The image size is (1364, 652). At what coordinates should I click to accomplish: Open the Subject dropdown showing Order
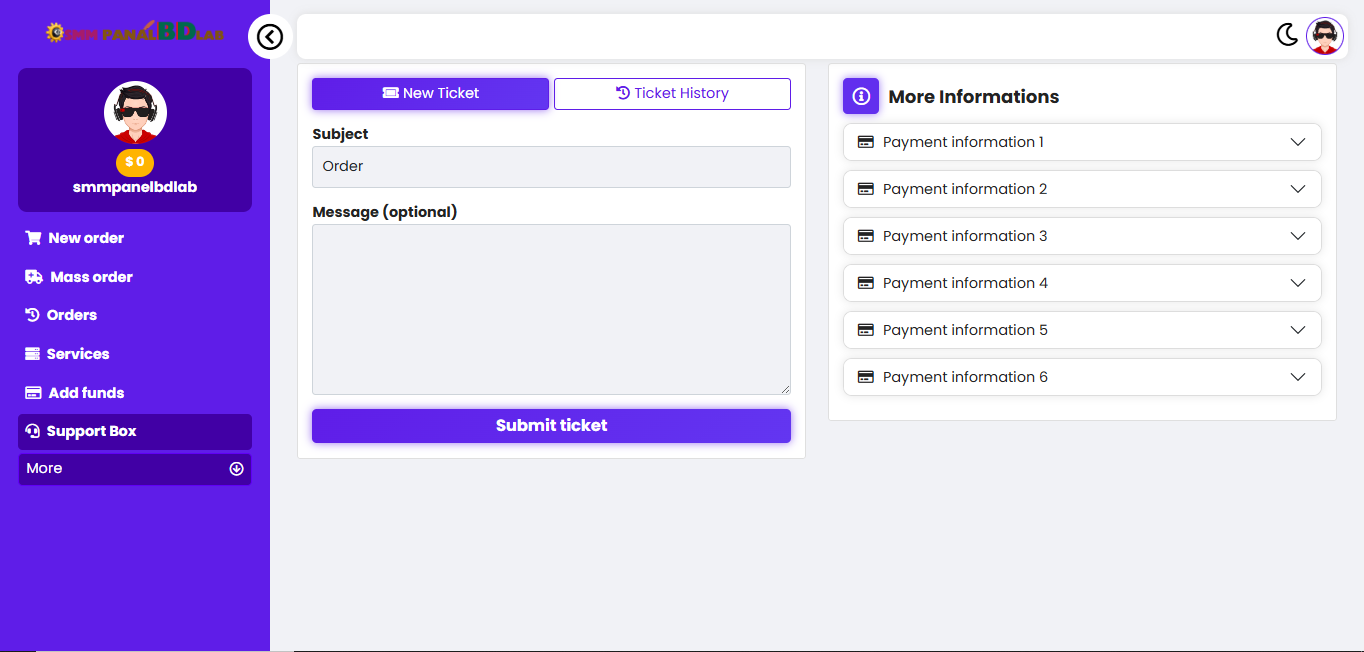pos(551,167)
